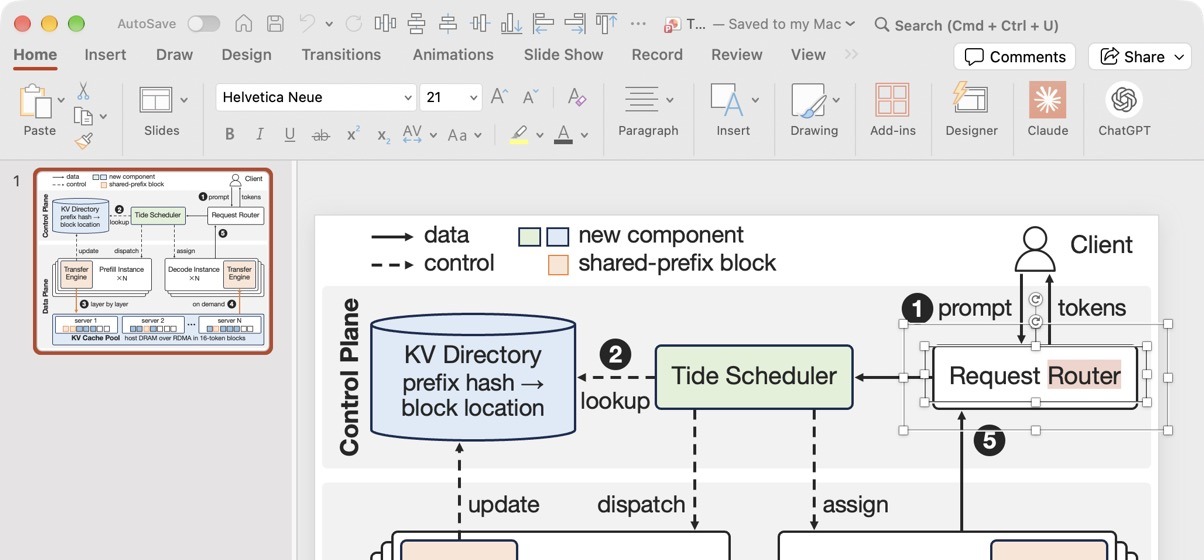
Task: Click the Drawing tools icon
Action: 807,101
